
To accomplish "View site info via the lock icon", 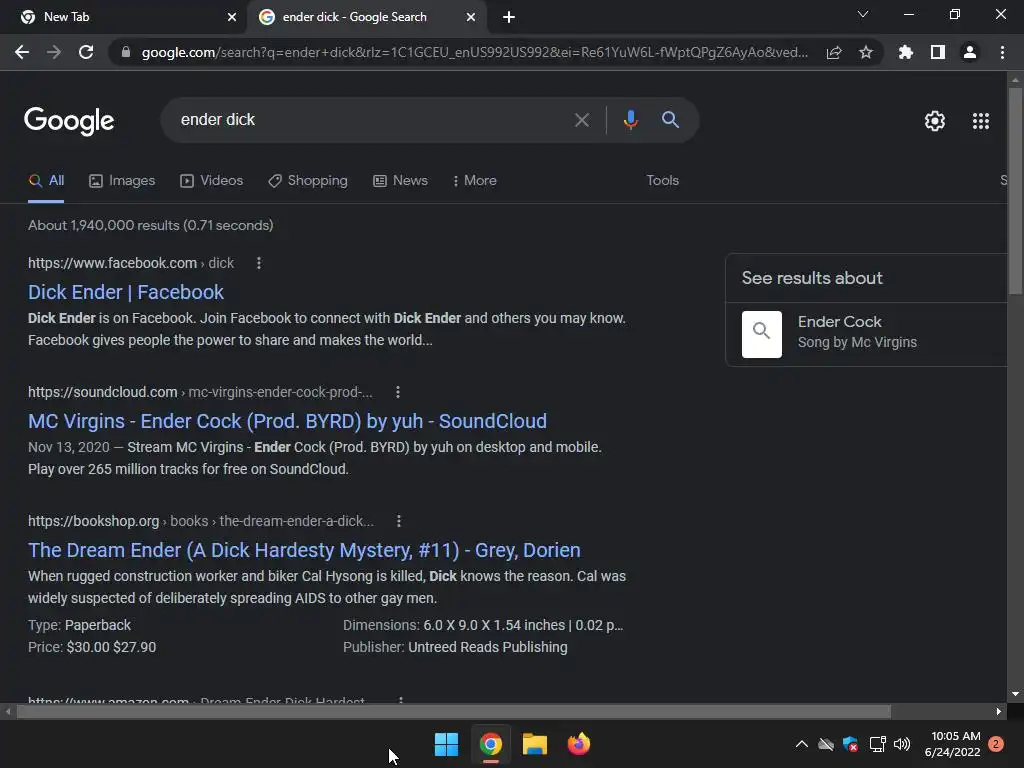I will (126, 52).
